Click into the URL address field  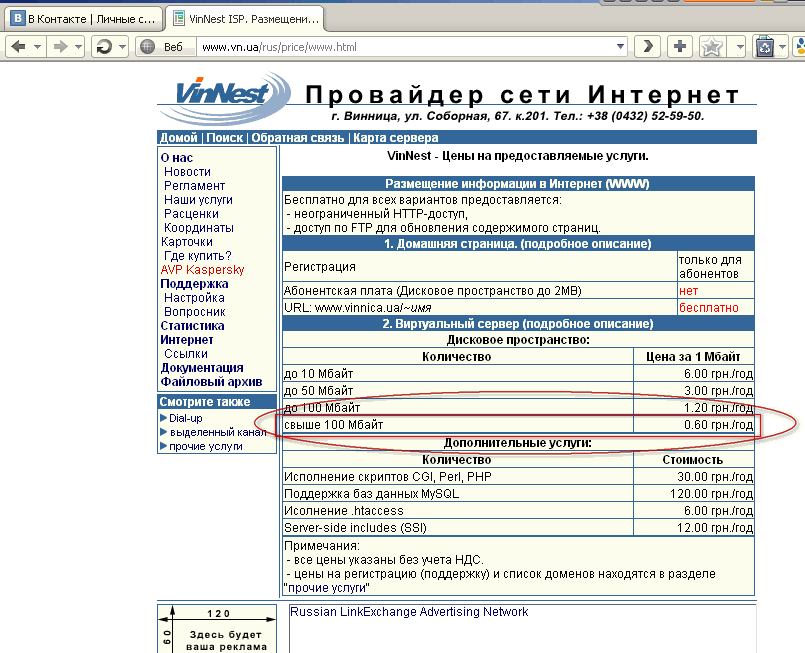pos(406,47)
